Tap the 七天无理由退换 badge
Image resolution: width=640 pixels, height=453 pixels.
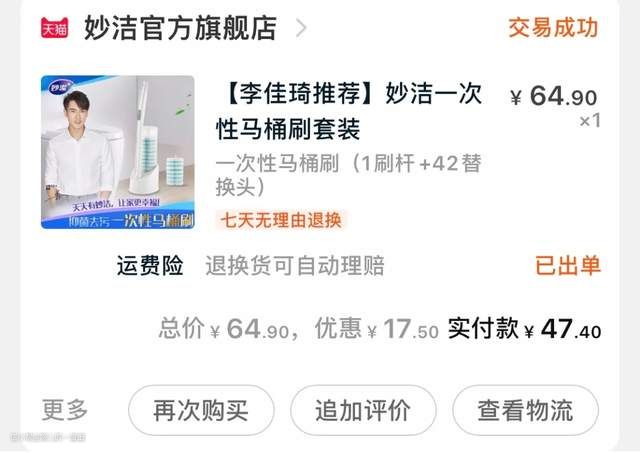[x=280, y=220]
